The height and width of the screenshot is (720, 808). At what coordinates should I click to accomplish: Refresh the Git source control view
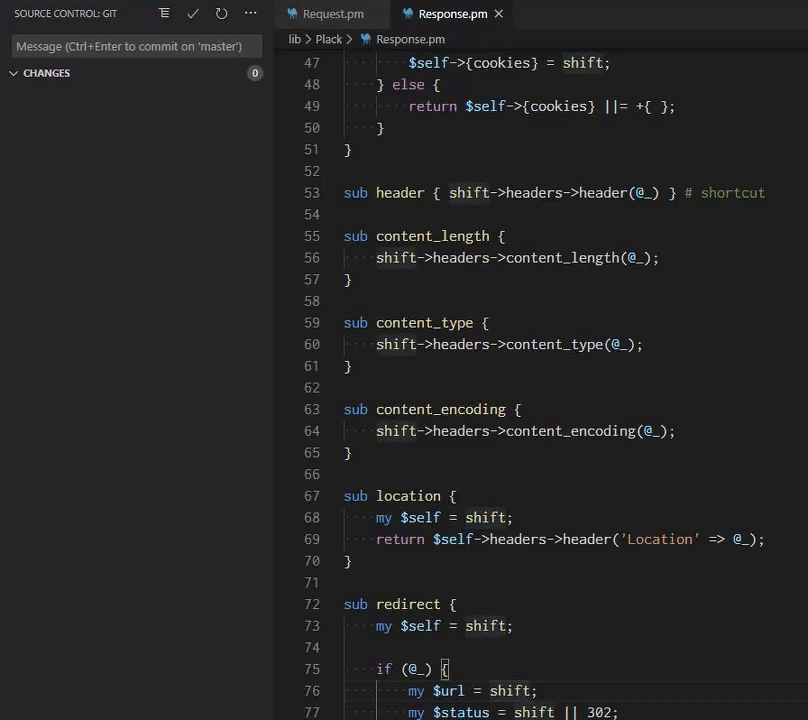[221, 13]
